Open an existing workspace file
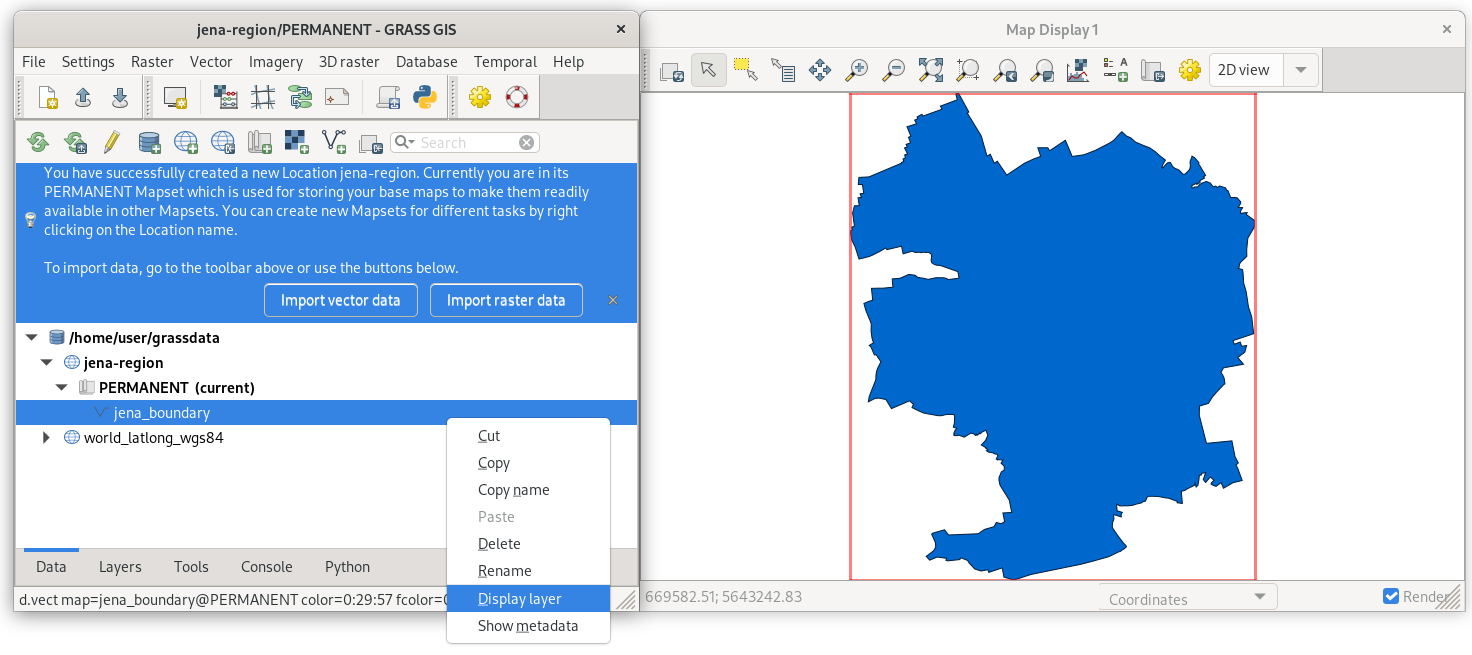1472x655 pixels. pyautogui.click(x=83, y=97)
